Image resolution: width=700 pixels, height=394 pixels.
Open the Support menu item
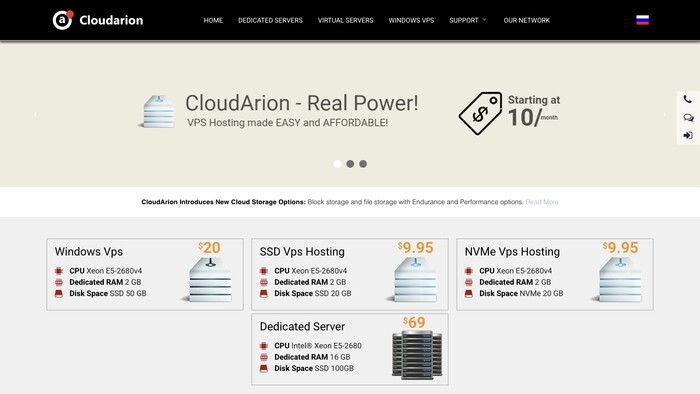click(464, 20)
